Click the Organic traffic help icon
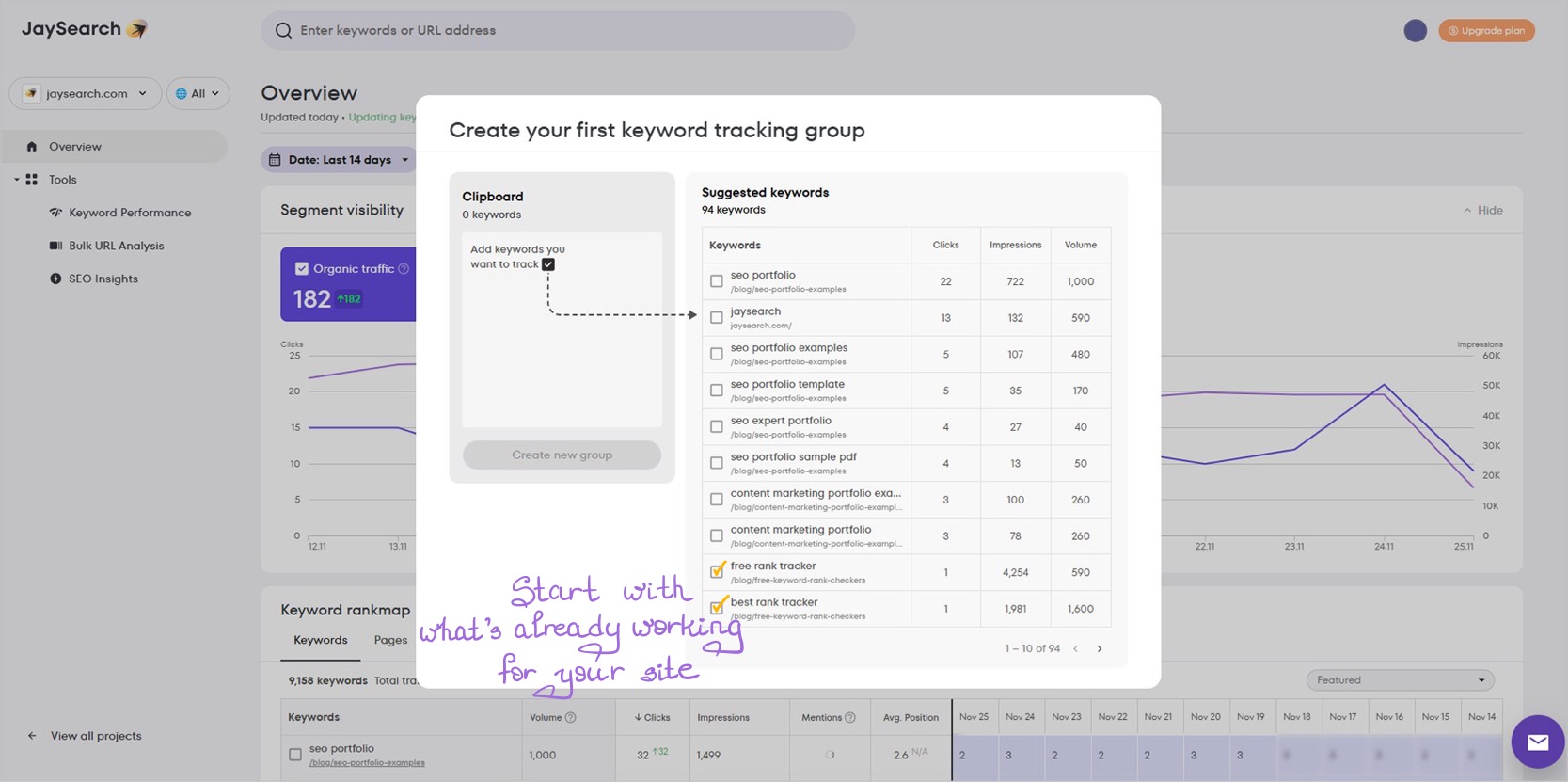Image resolution: width=1568 pixels, height=782 pixels. [x=404, y=269]
